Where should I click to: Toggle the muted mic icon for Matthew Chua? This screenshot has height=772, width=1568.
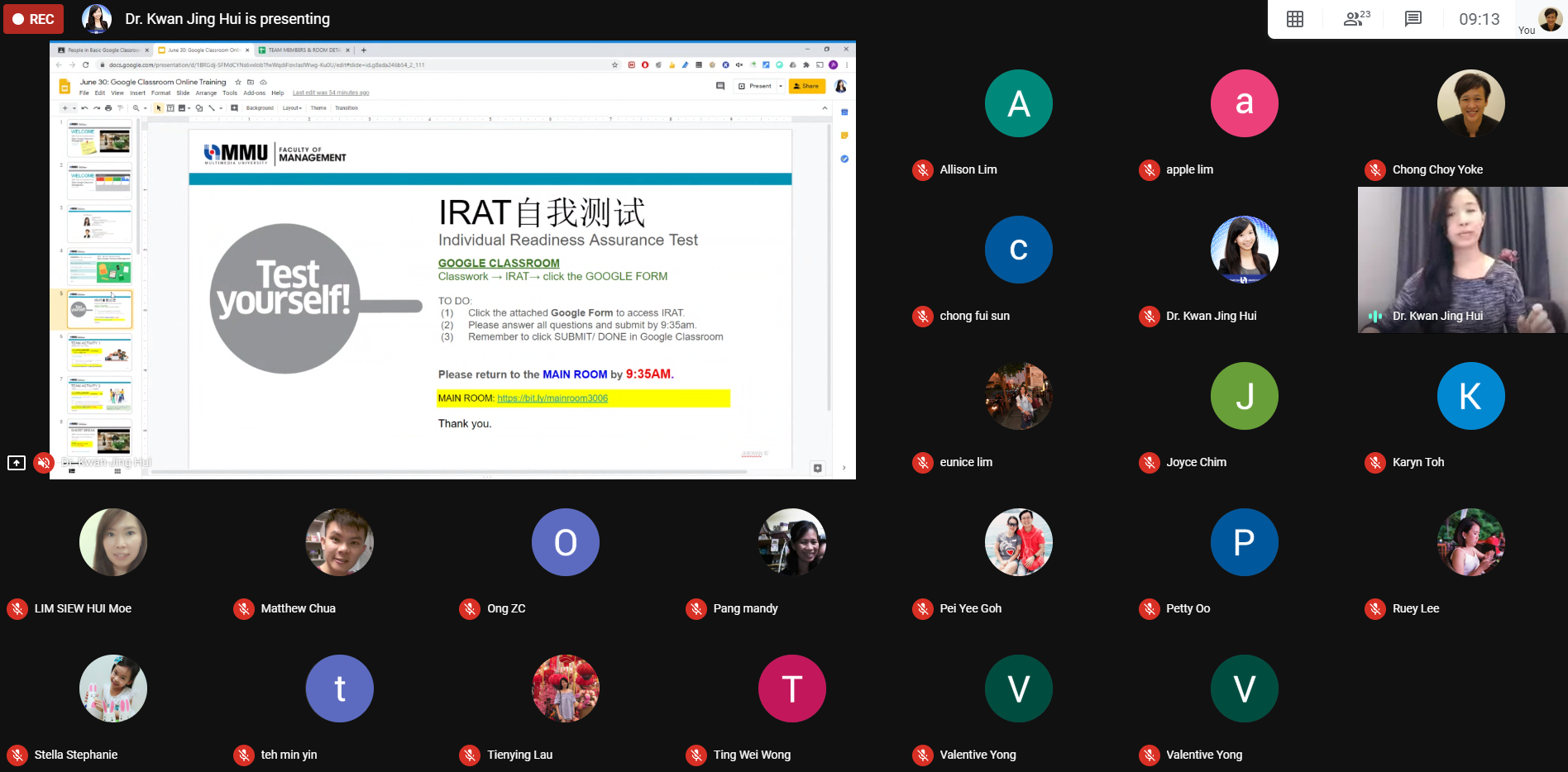coord(243,609)
